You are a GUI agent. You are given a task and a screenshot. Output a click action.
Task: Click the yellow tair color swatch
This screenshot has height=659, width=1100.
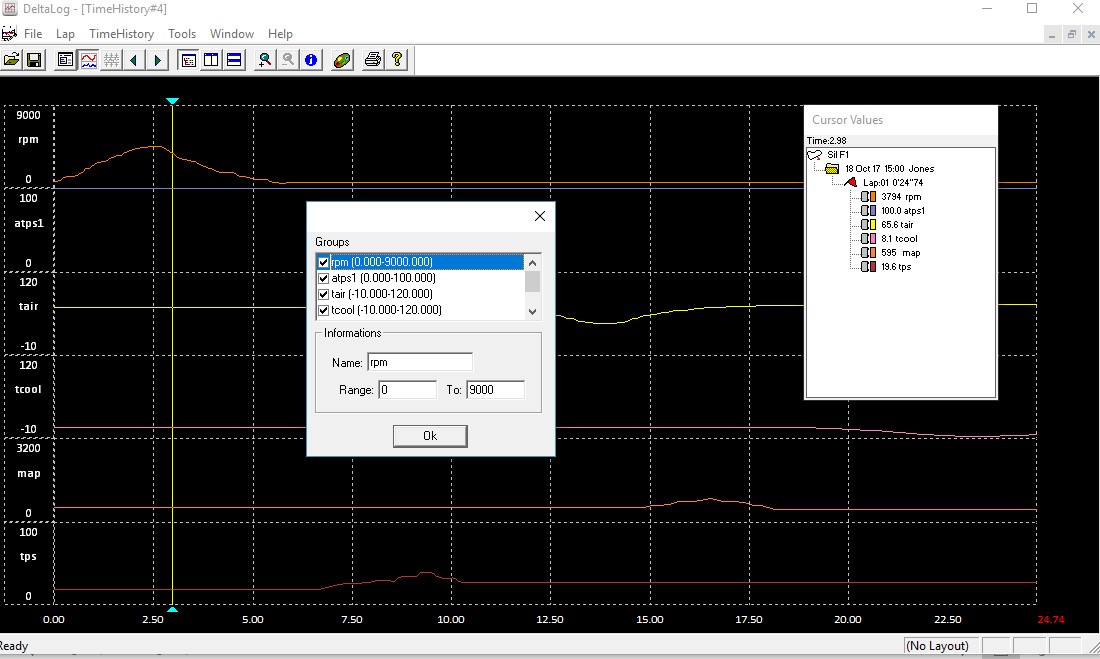point(873,225)
